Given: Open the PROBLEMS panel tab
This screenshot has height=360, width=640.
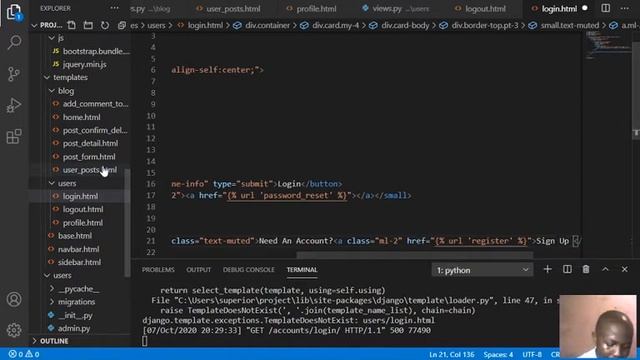Looking at the screenshot, I should (x=158, y=270).
